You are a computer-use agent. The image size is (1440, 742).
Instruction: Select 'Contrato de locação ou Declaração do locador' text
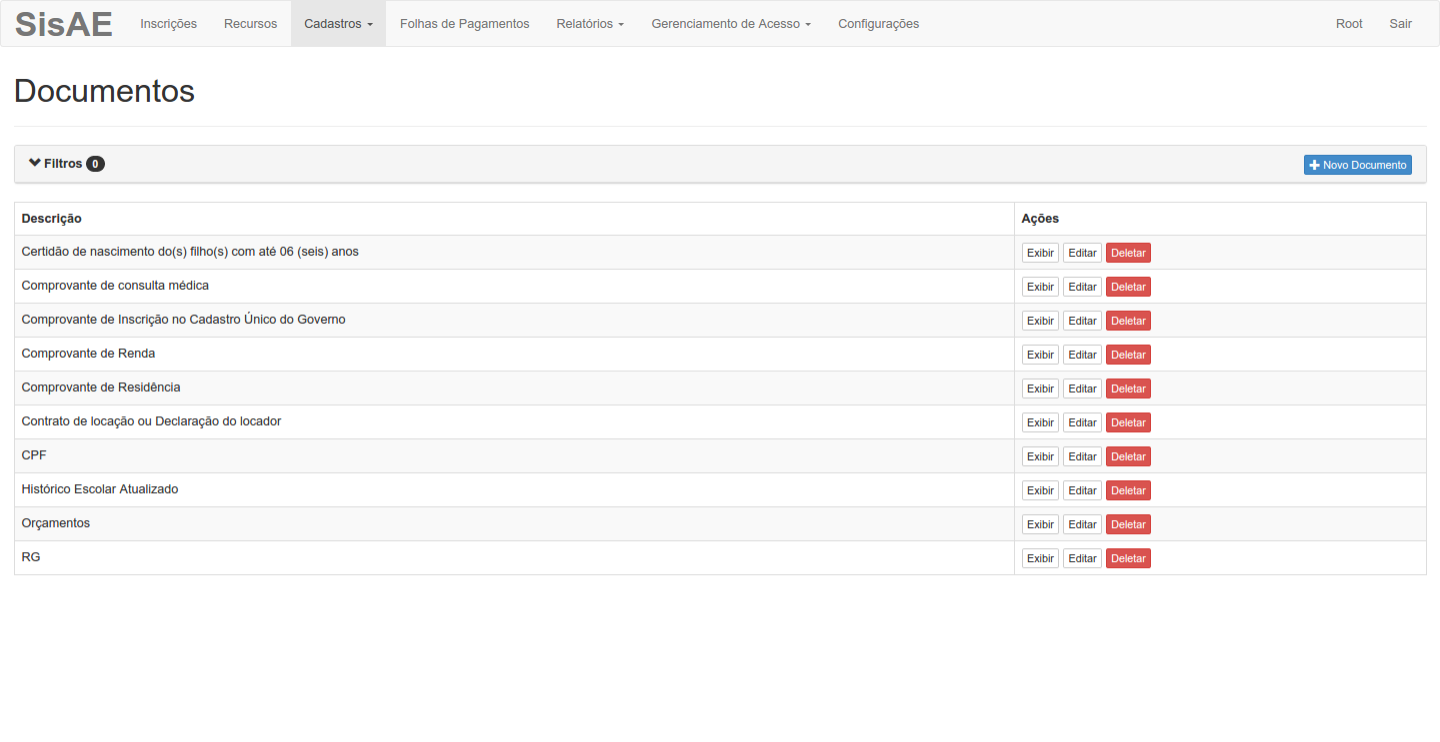pyautogui.click(x=151, y=421)
